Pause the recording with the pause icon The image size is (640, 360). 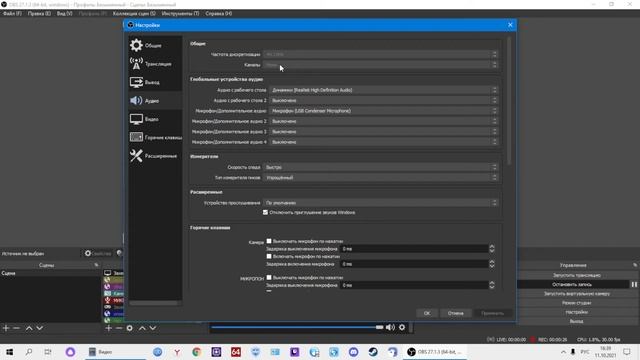click(634, 284)
